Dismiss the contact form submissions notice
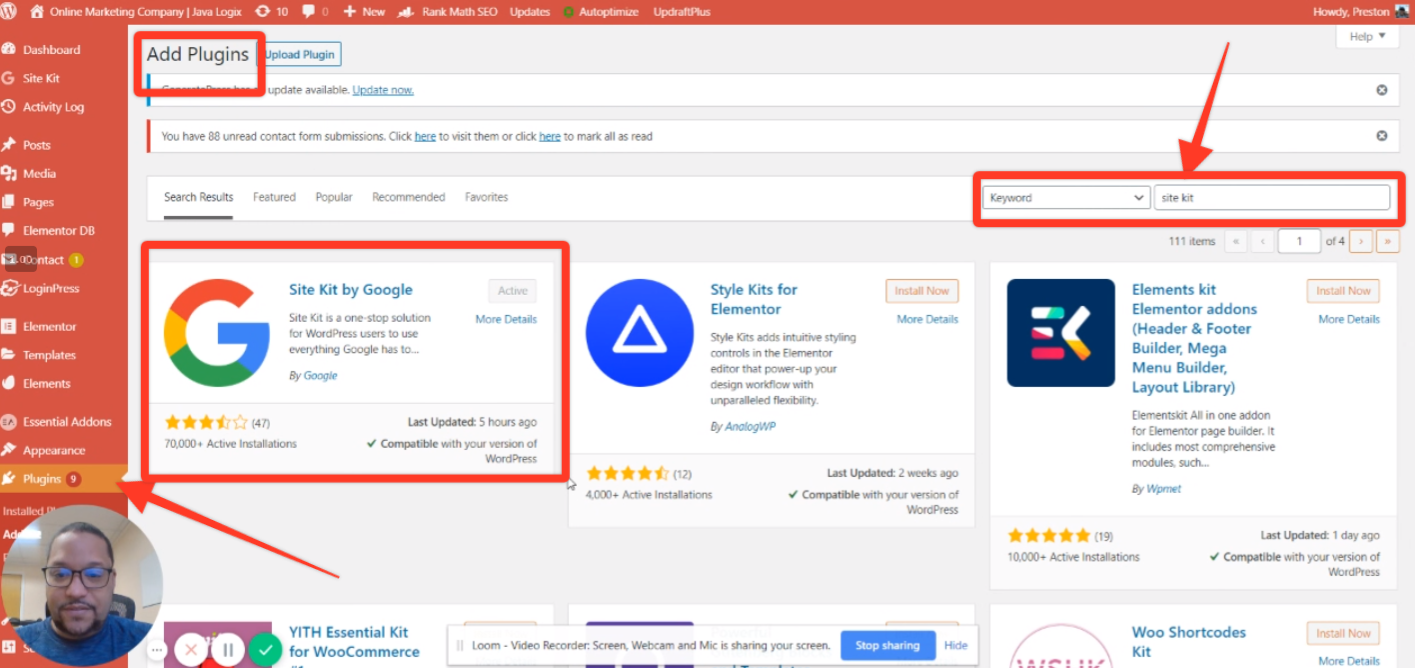 (x=1382, y=136)
